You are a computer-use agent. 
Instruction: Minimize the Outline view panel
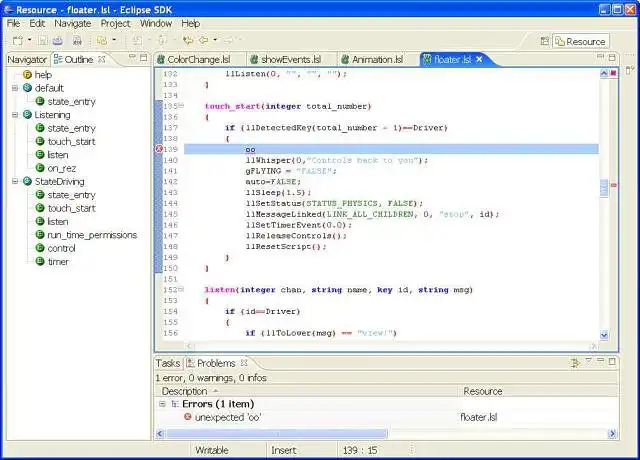pos(132,58)
